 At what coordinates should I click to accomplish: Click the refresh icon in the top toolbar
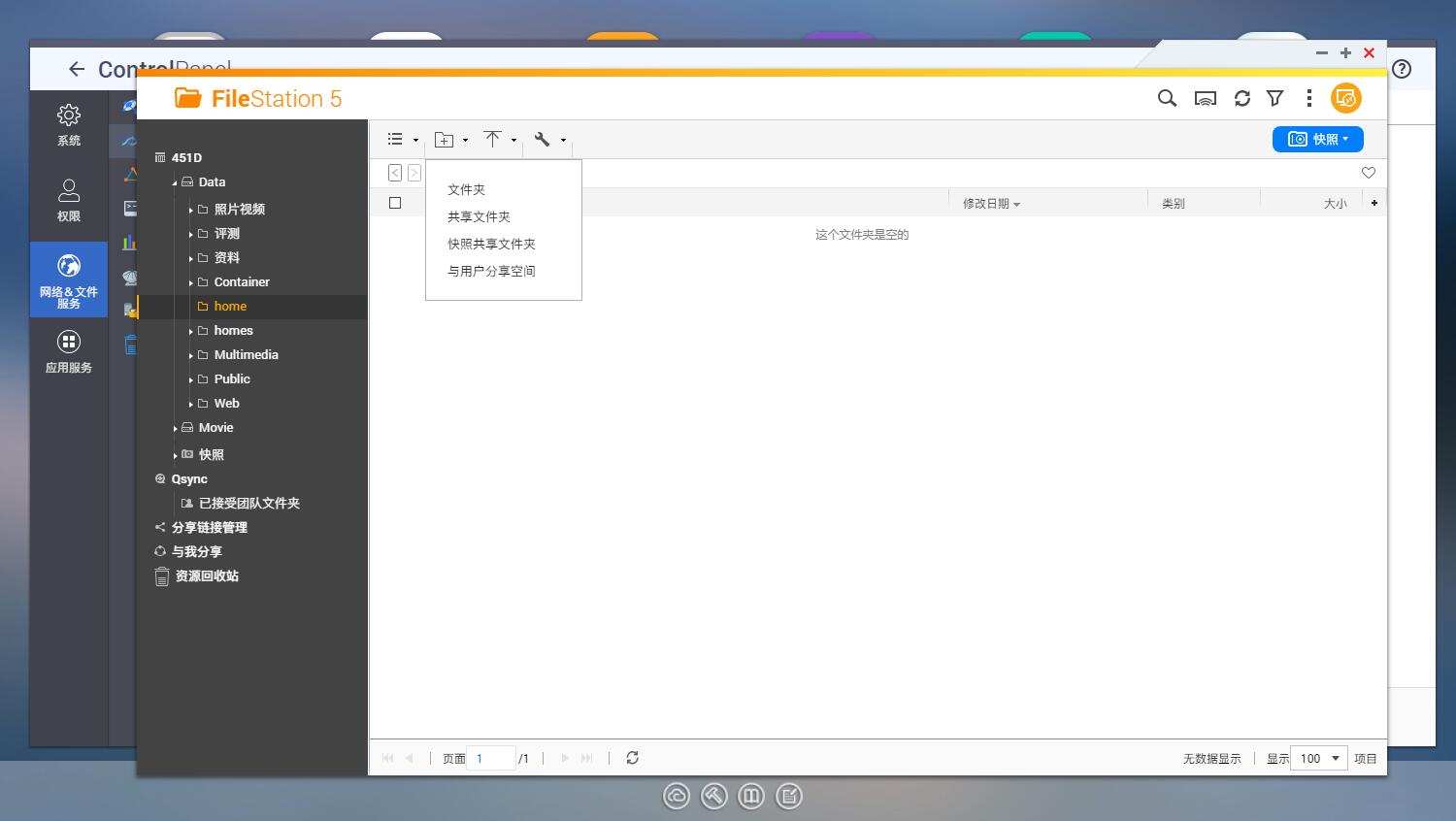[1241, 98]
